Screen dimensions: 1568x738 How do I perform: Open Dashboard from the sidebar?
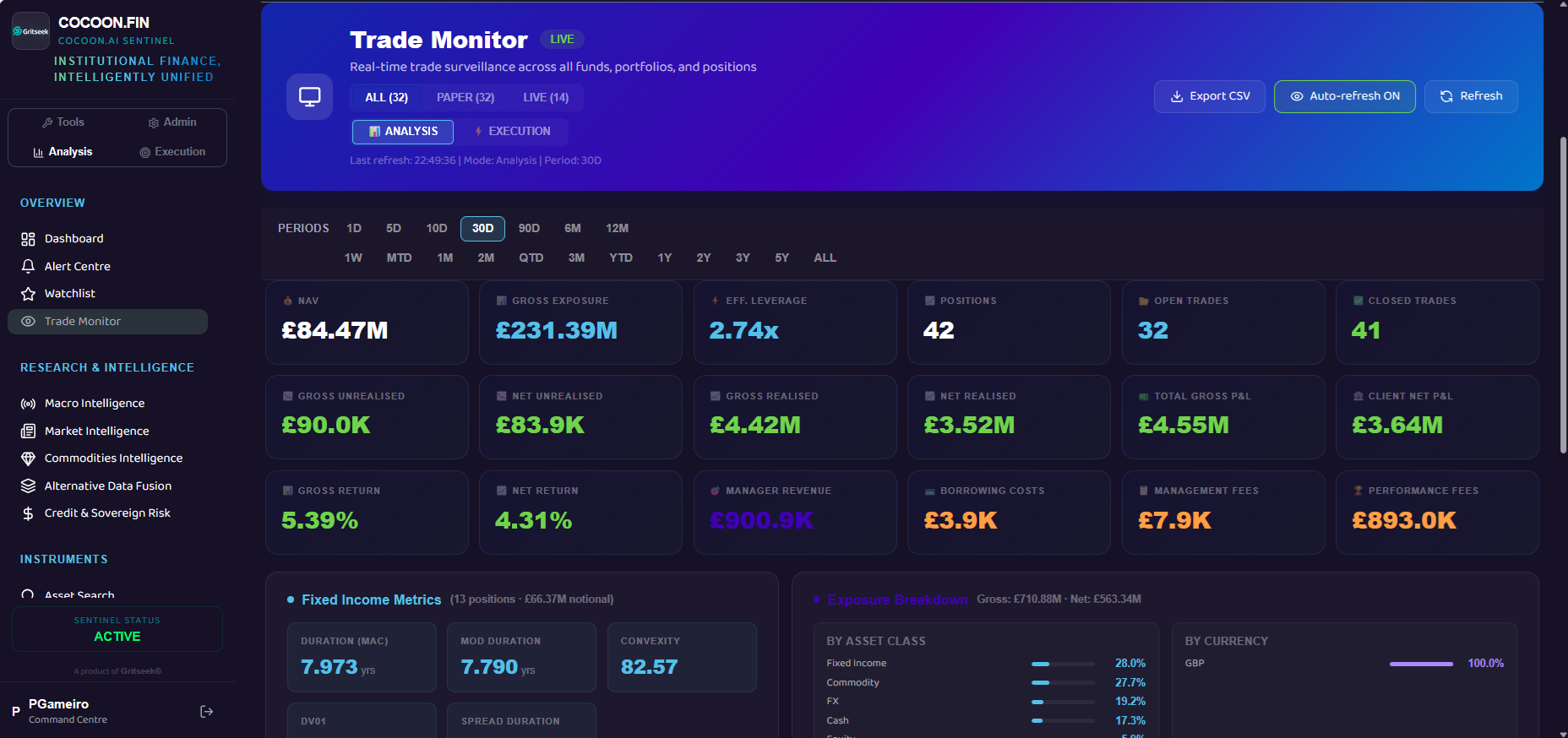[x=107, y=239]
